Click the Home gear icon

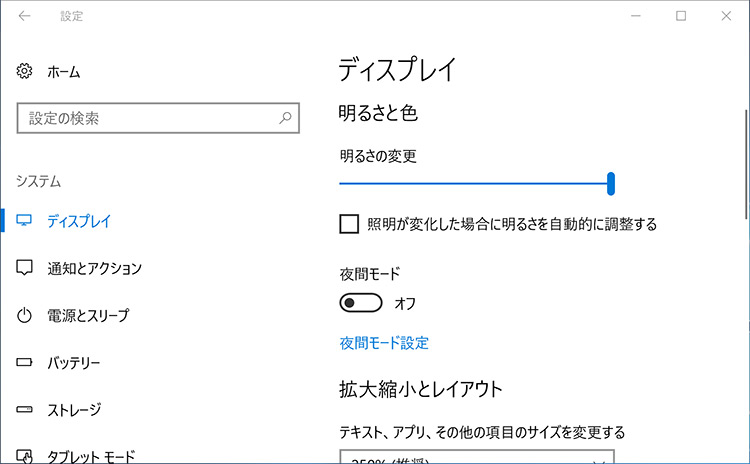(25, 72)
